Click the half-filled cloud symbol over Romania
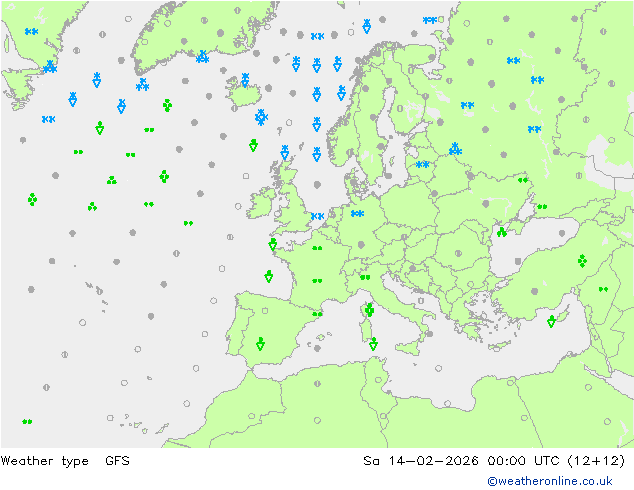Image resolution: width=634 pixels, height=490 pixels. [458, 253]
